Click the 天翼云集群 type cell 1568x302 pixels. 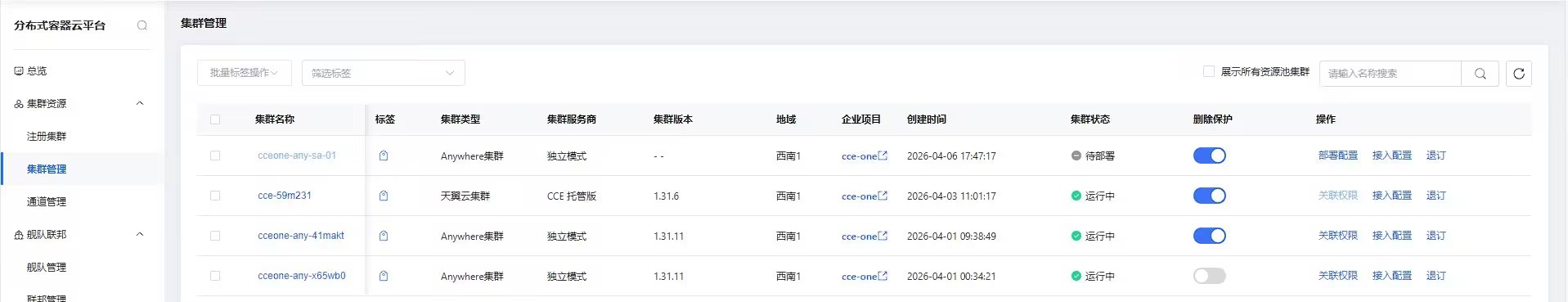465,196
